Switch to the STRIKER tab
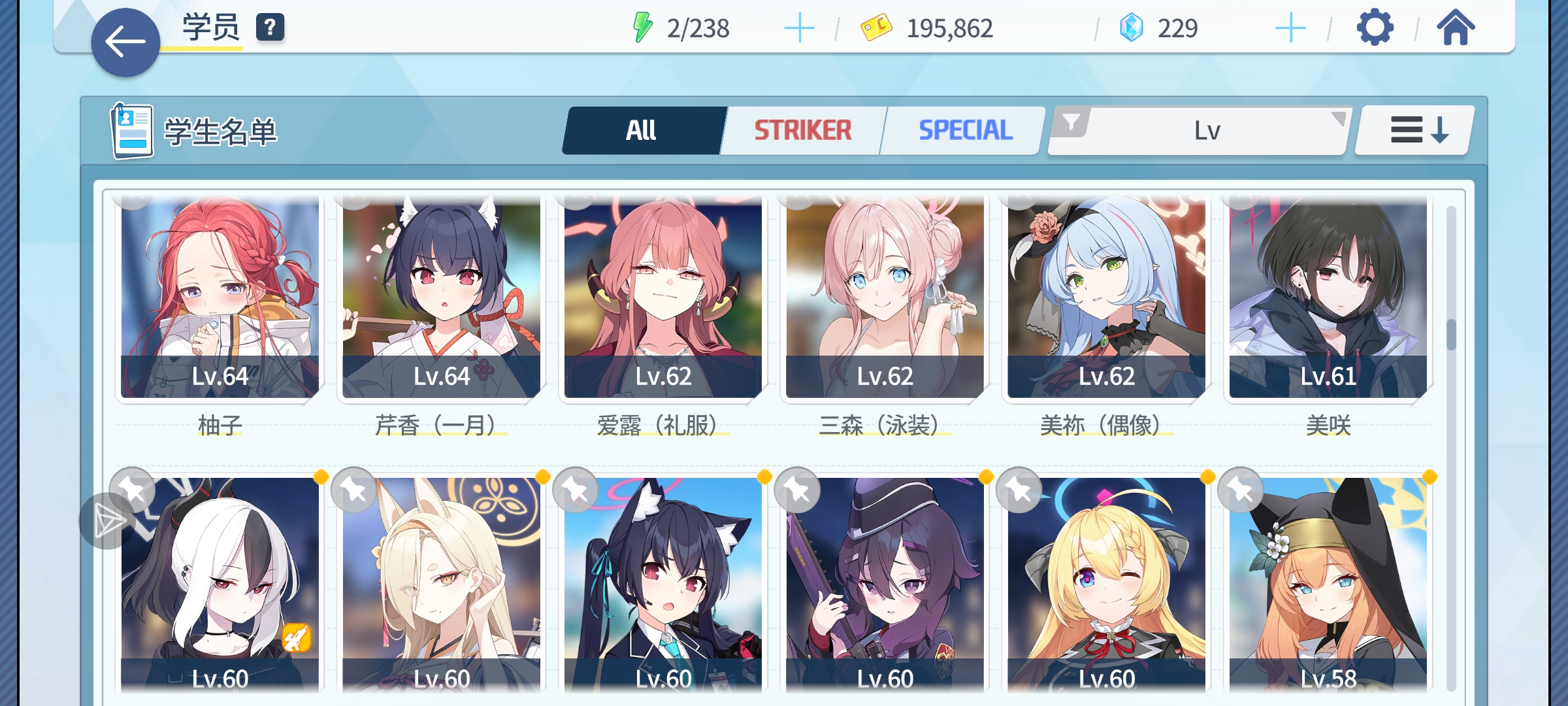Screen dimensions: 1568x706 point(803,131)
